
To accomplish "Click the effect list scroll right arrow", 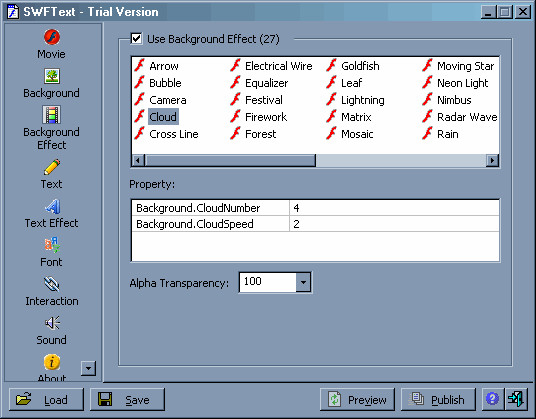I will 492,160.
